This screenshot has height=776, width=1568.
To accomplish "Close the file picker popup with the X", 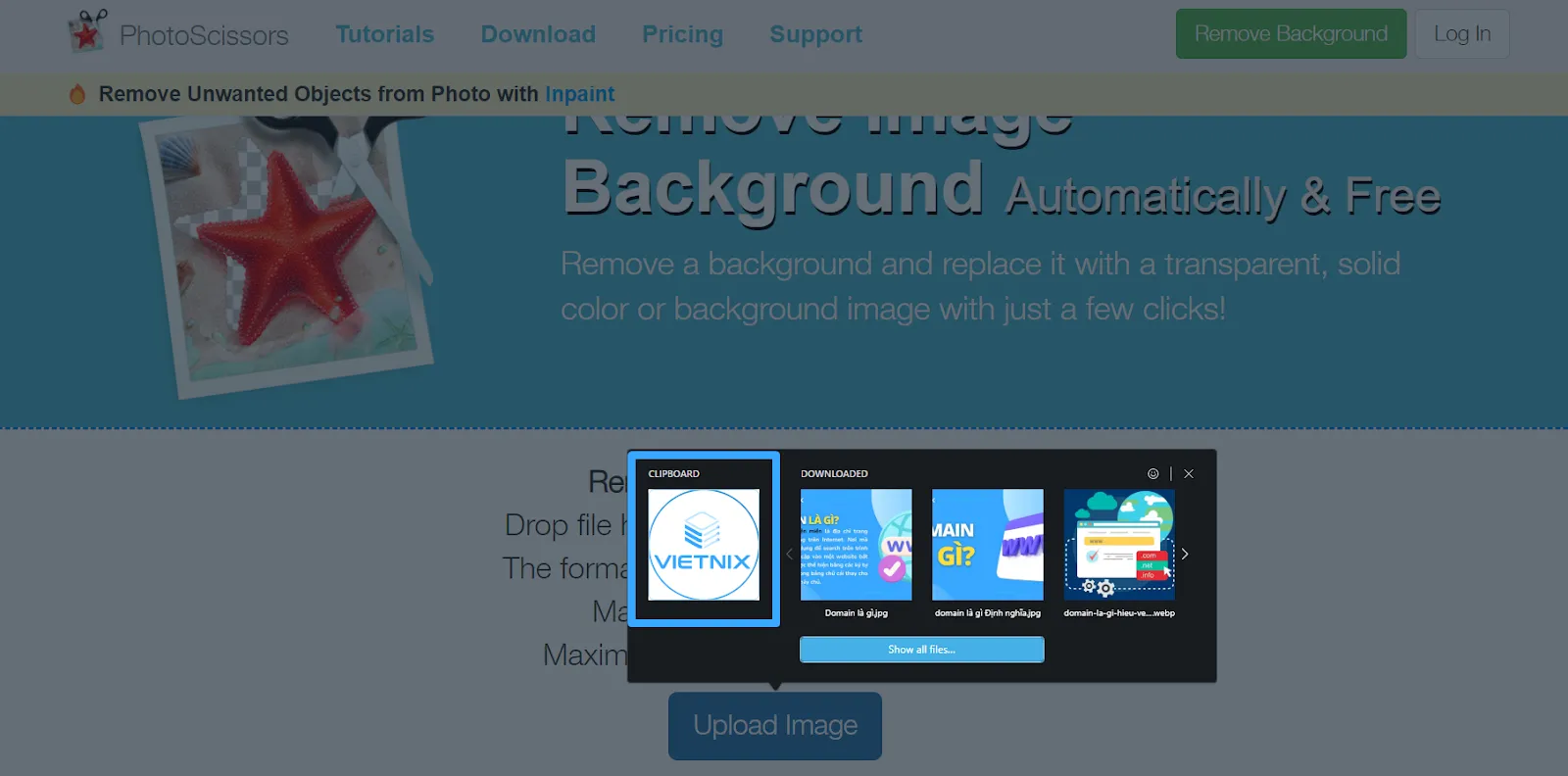I will (x=1189, y=474).
